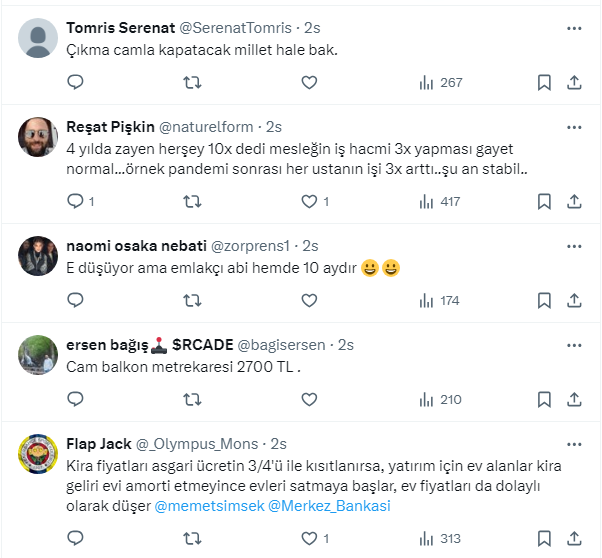
Task: Bookmark Flap Jack's tweet
Action: click(x=543, y=538)
